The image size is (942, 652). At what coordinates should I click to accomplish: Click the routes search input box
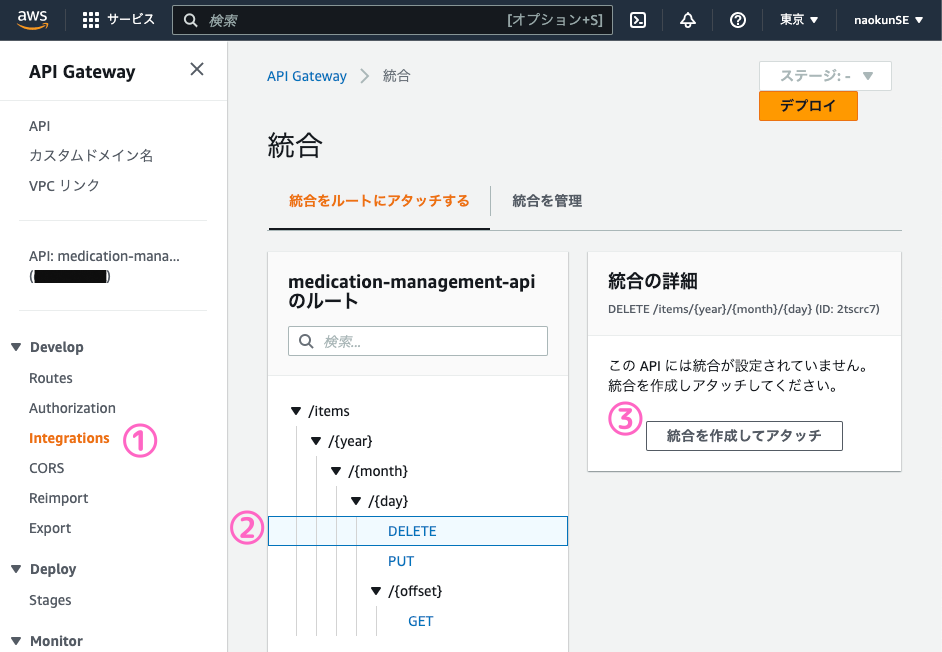[418, 341]
